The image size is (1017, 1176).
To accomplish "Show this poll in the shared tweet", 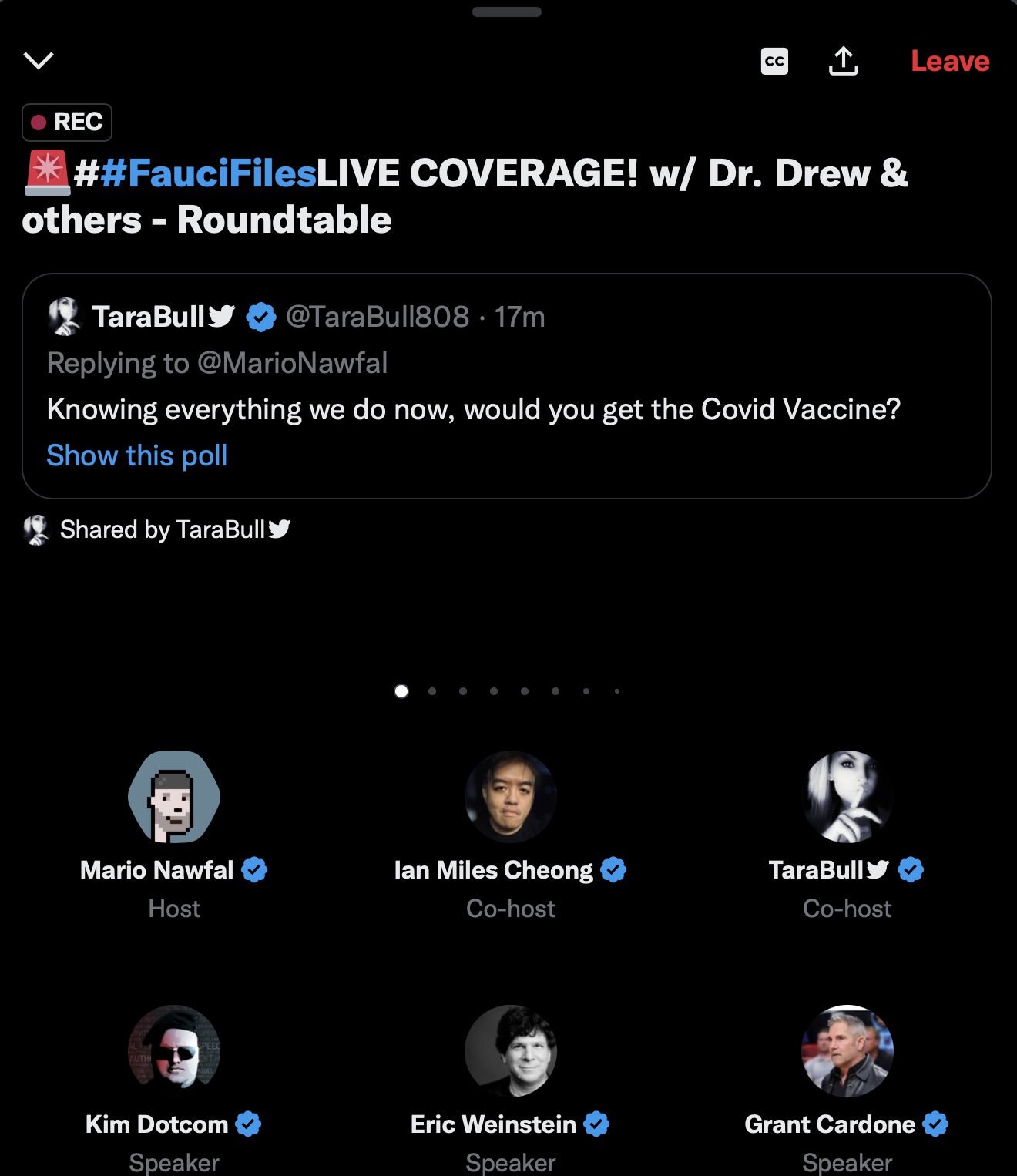I will click(x=137, y=455).
